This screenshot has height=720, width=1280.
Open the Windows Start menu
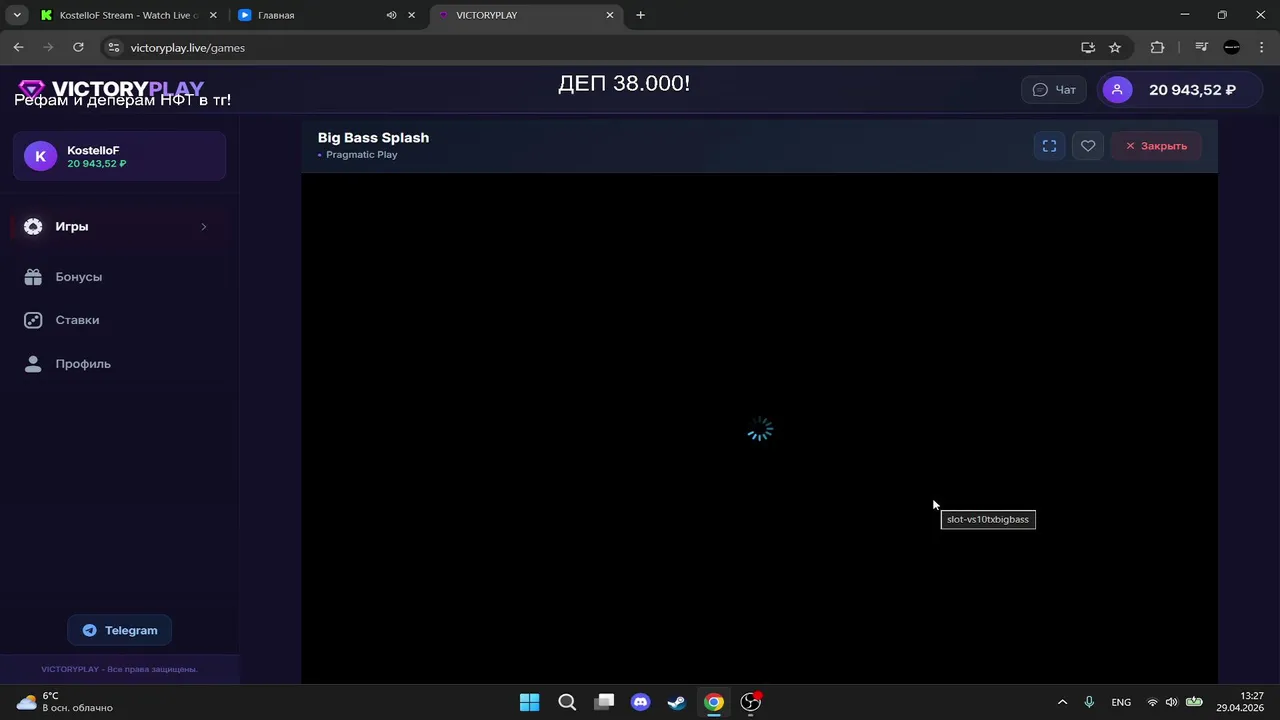pos(530,702)
